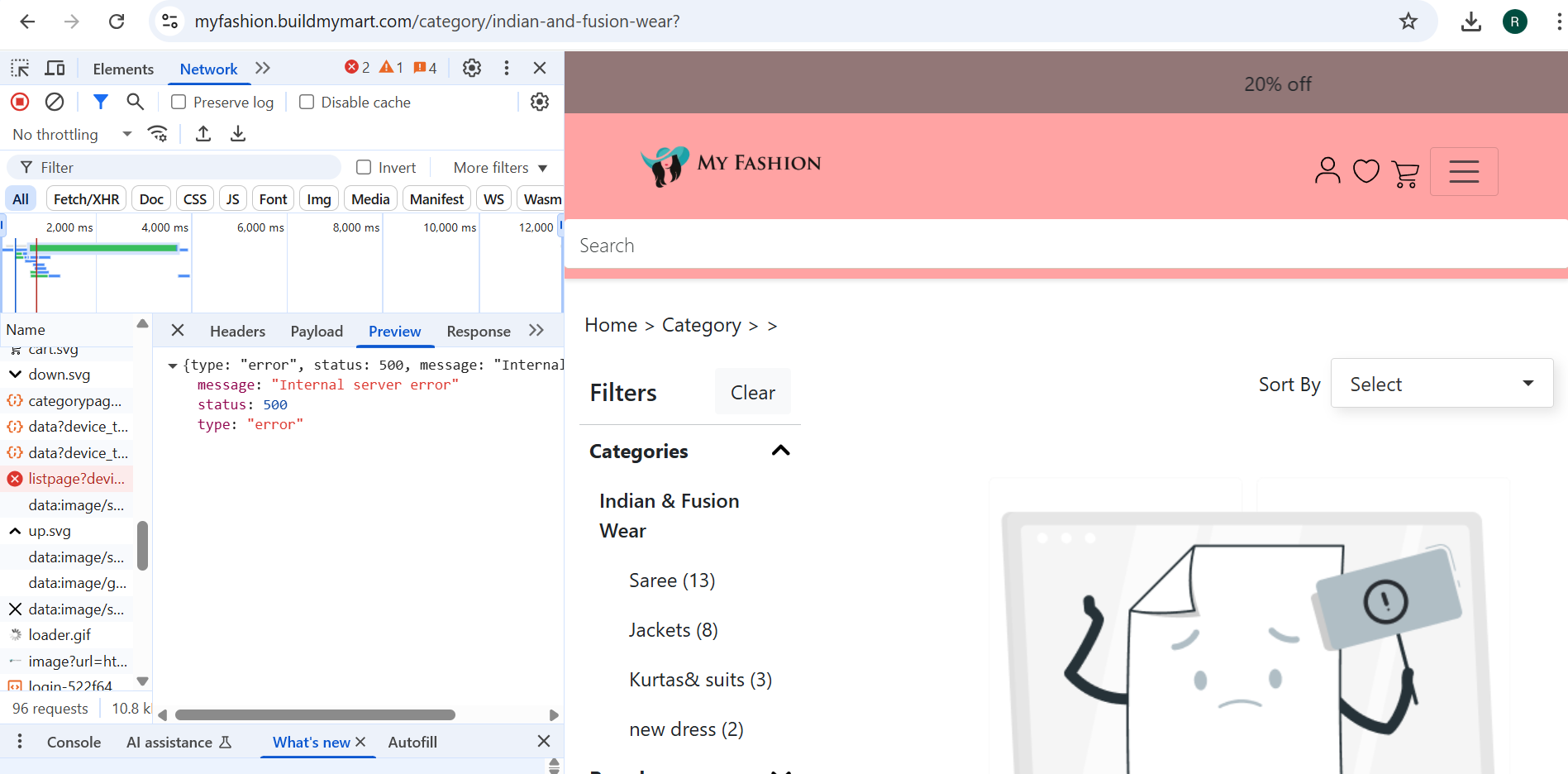
Task: Select loader.gif request
Action: pyautogui.click(x=67, y=635)
